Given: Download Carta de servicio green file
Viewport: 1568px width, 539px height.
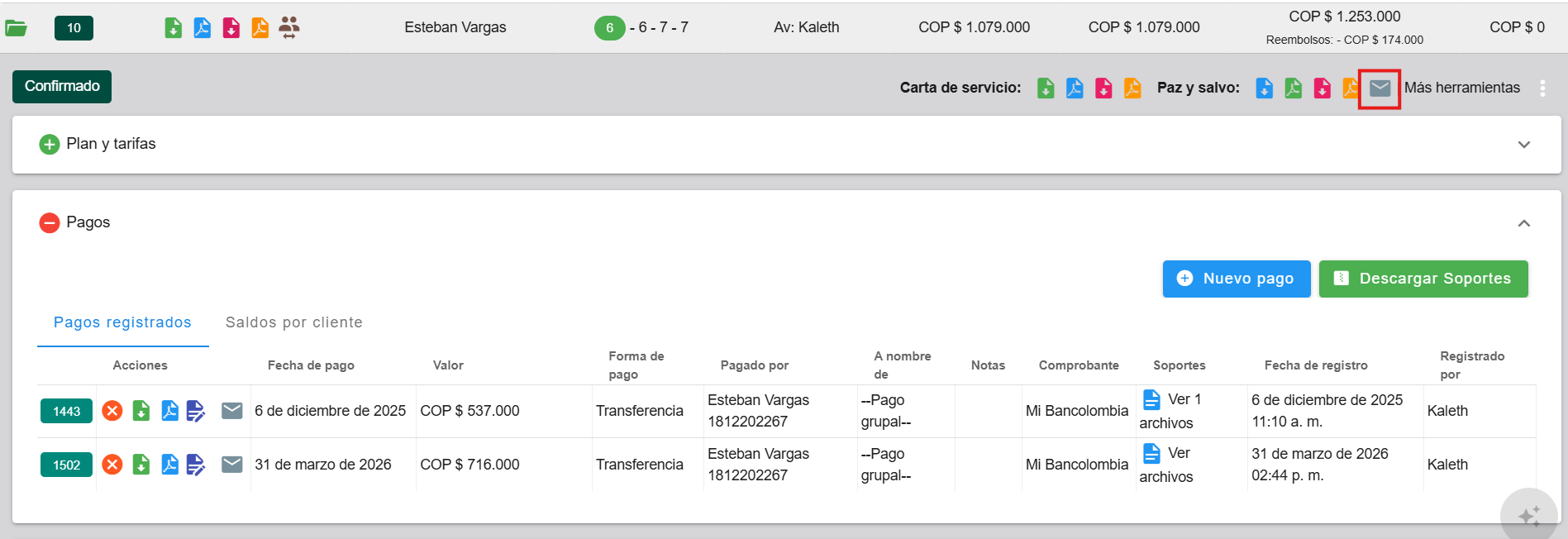Looking at the screenshot, I should [1046, 88].
